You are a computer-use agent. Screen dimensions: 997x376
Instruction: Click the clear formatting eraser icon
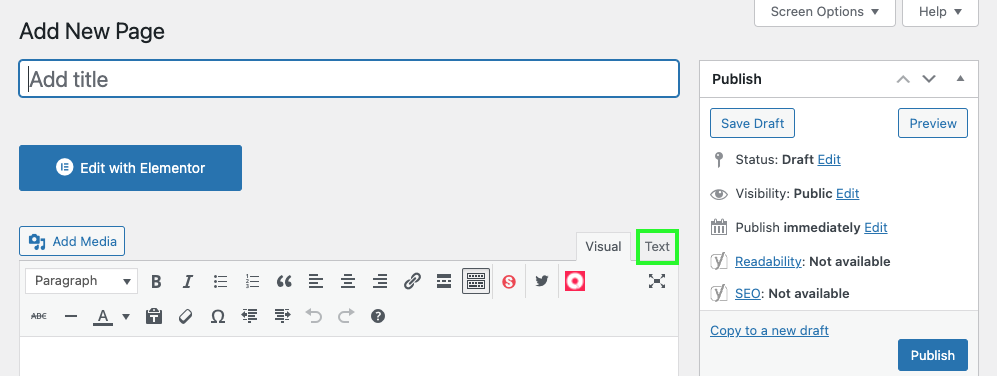185,316
